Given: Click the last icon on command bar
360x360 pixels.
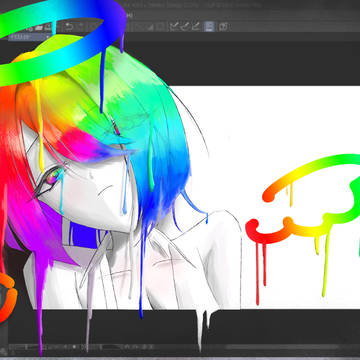Looking at the screenshot, I should (x=223, y=26).
